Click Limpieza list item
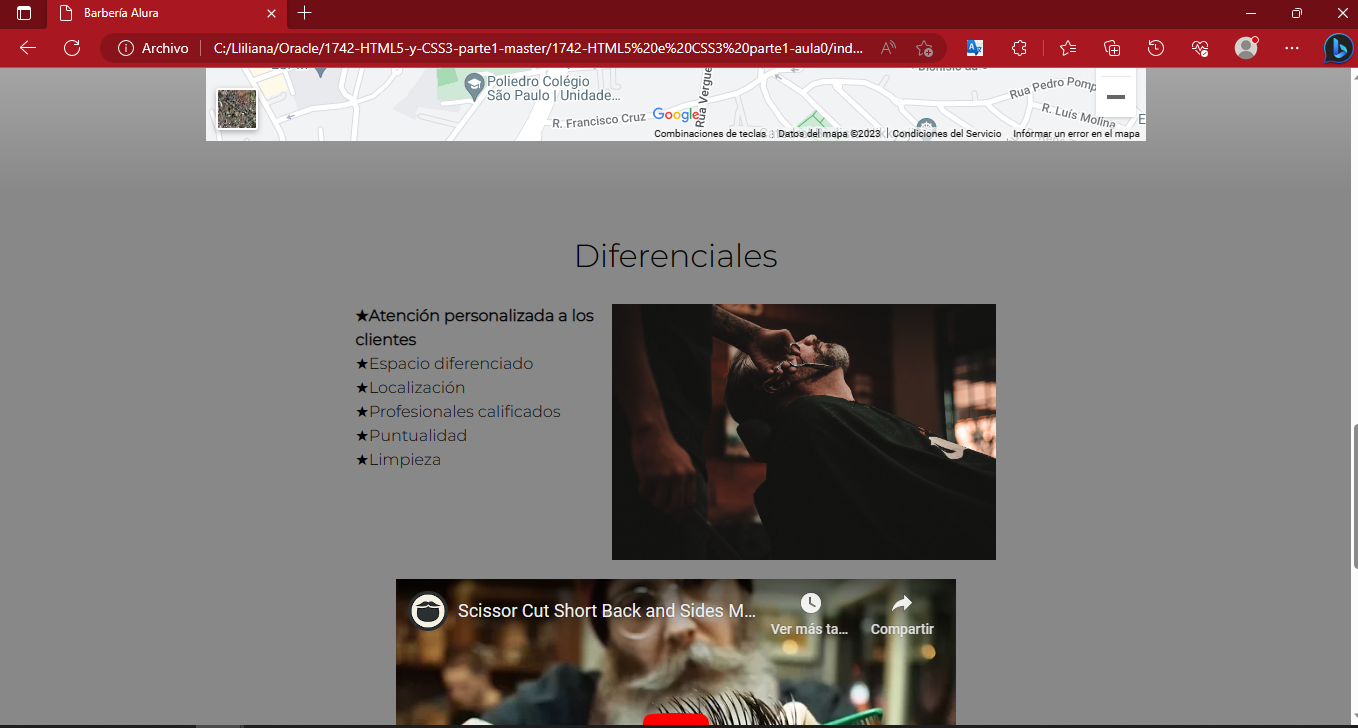1358x728 pixels. pyautogui.click(x=398, y=460)
